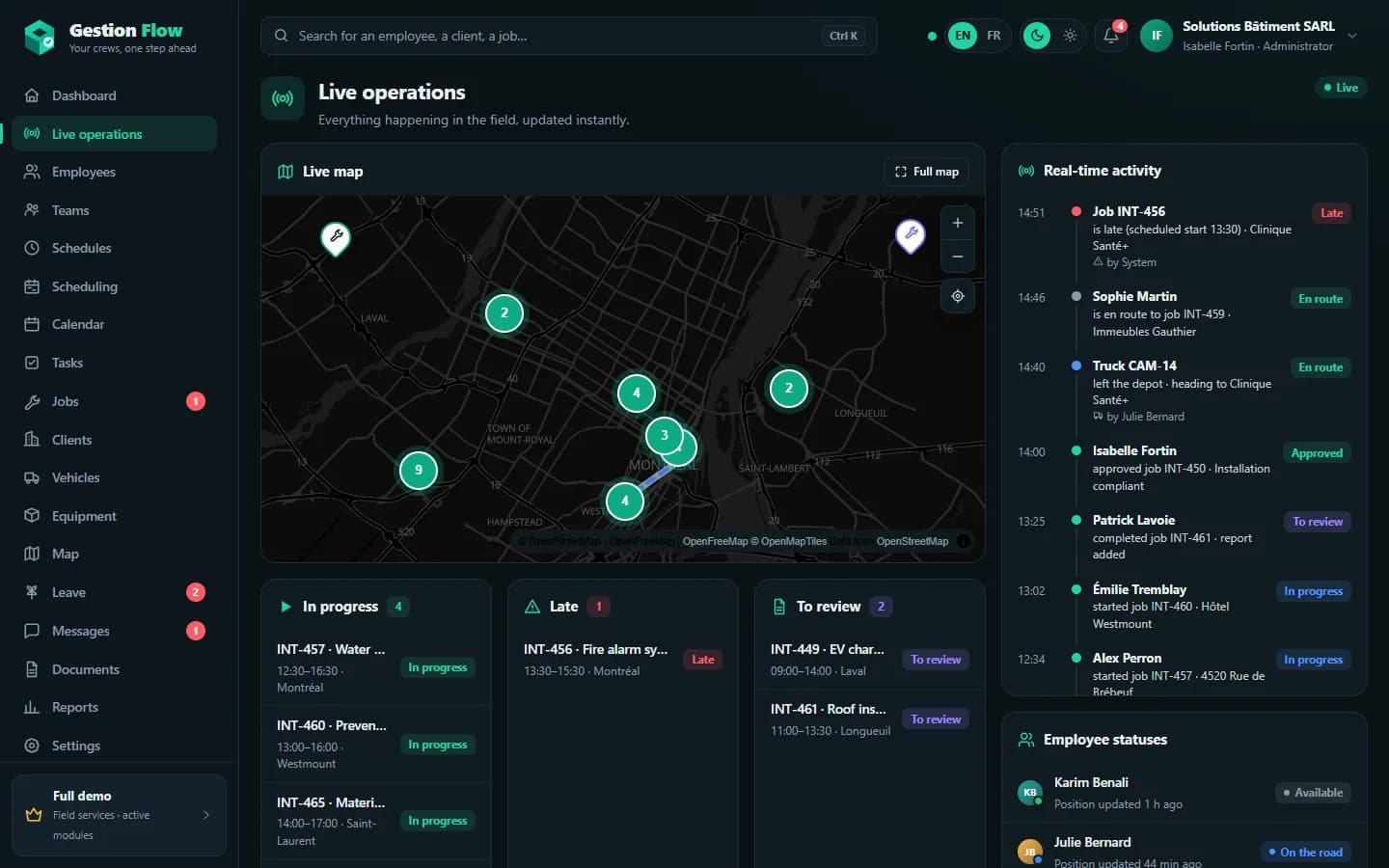Viewport: 1389px width, 868px height.
Task: Open the Employees page
Action: (114, 172)
